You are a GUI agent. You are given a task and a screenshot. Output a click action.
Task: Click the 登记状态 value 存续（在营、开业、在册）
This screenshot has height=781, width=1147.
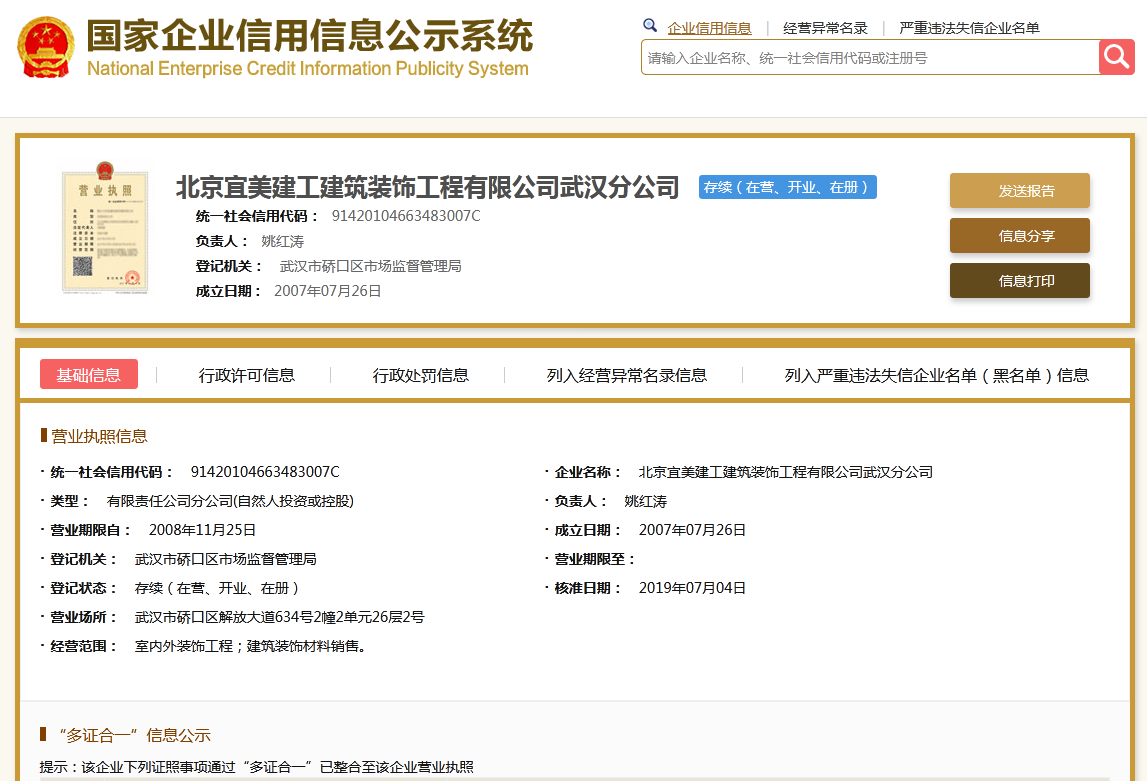pyautogui.click(x=217, y=588)
